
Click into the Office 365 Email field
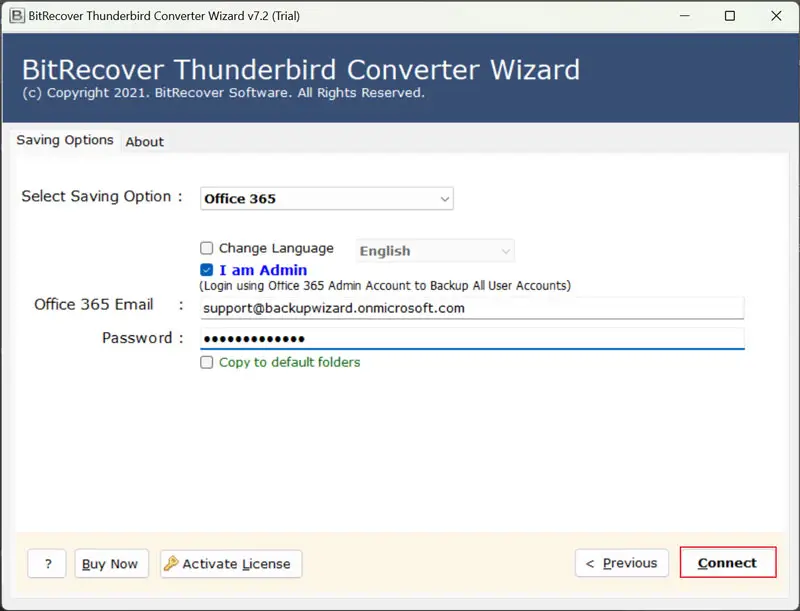point(472,308)
